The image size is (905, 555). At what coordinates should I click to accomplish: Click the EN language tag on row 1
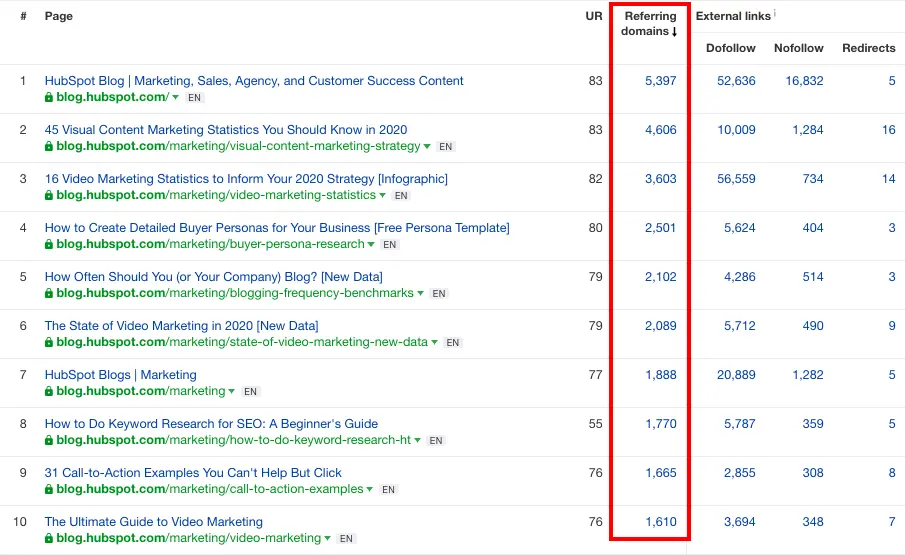(x=195, y=98)
